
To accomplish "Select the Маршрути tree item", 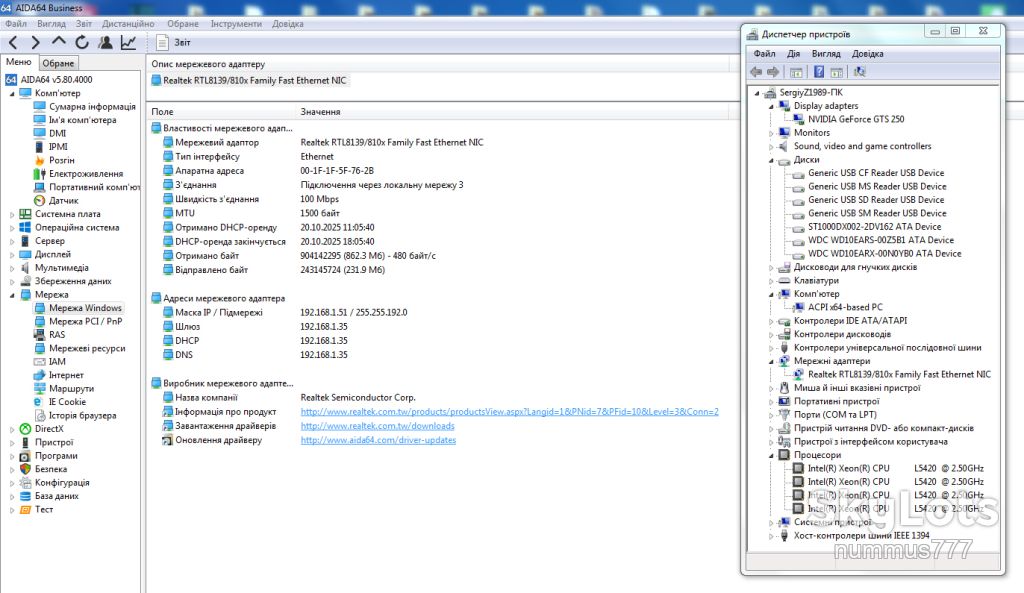I will point(71,389).
